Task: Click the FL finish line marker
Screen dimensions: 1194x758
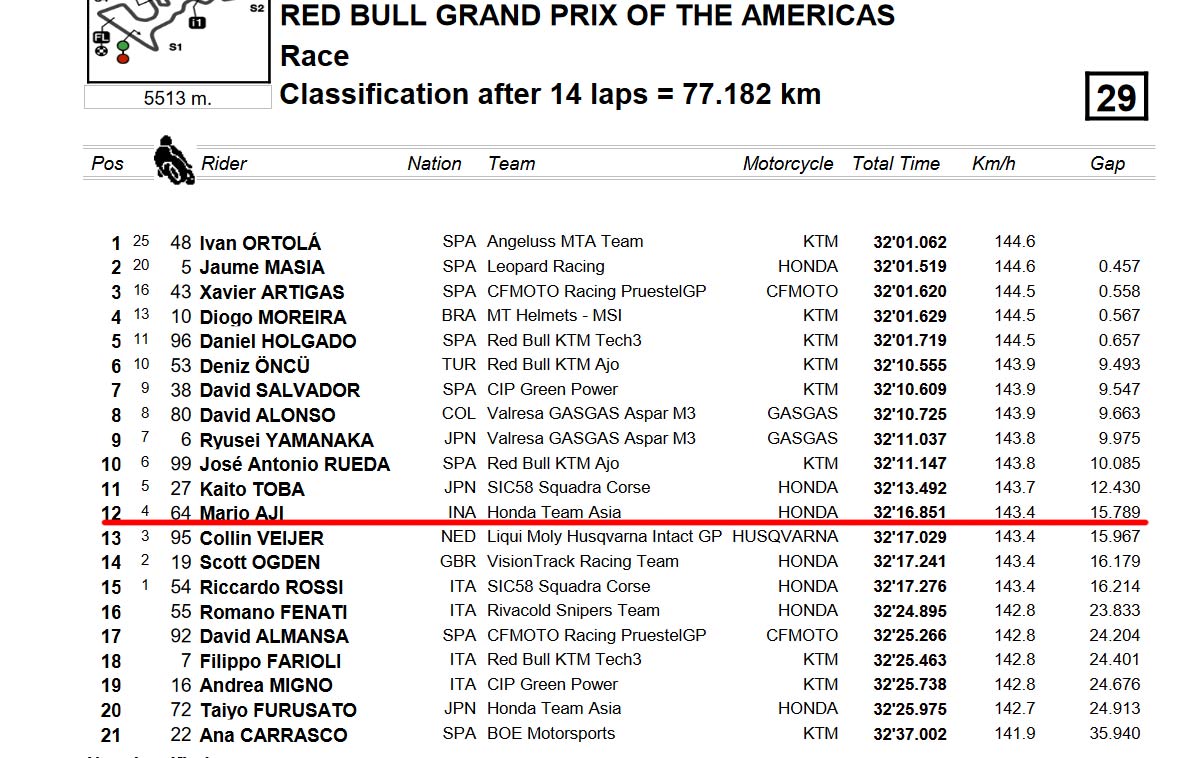Action: 101,37
